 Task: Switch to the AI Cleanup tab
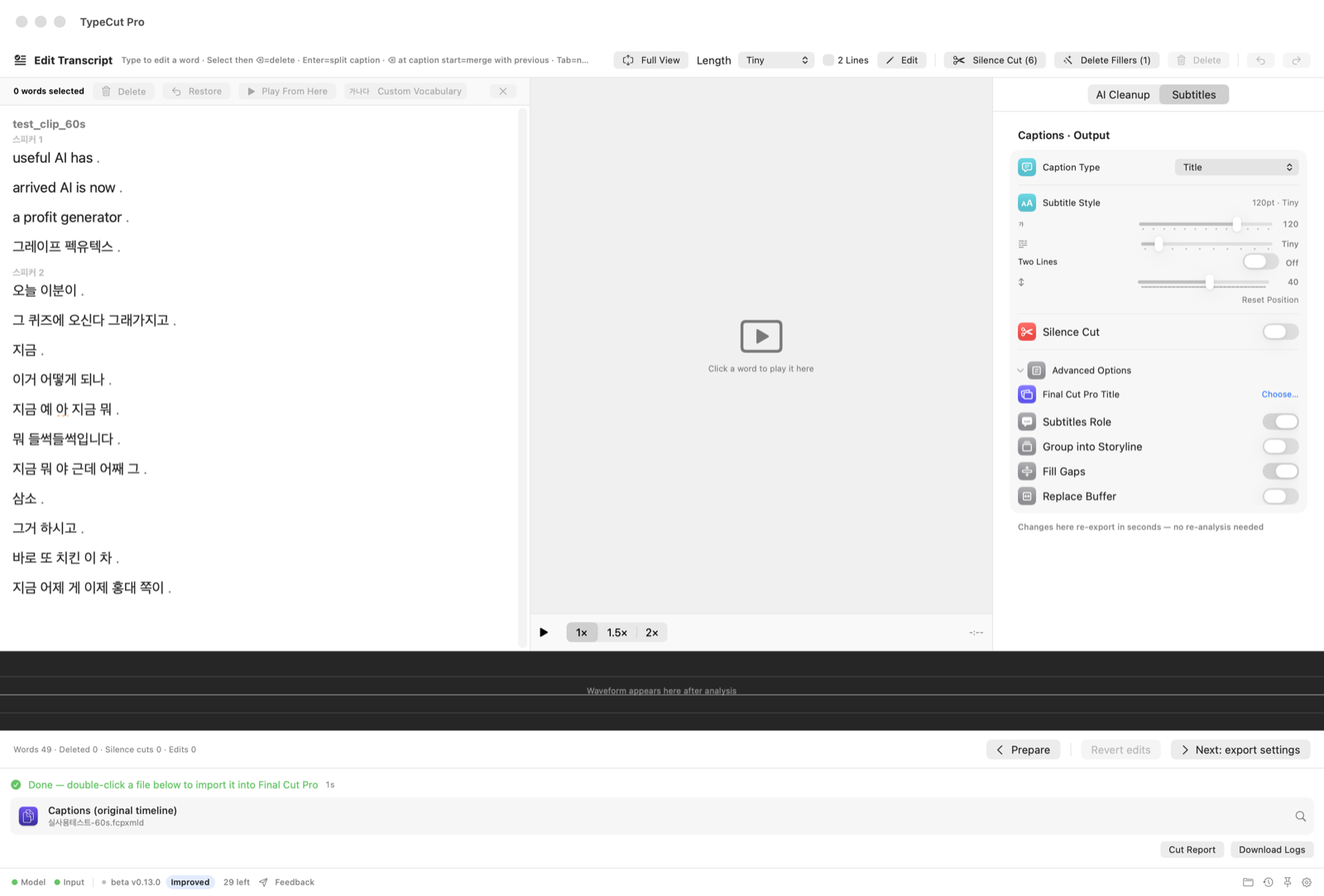tap(1123, 94)
